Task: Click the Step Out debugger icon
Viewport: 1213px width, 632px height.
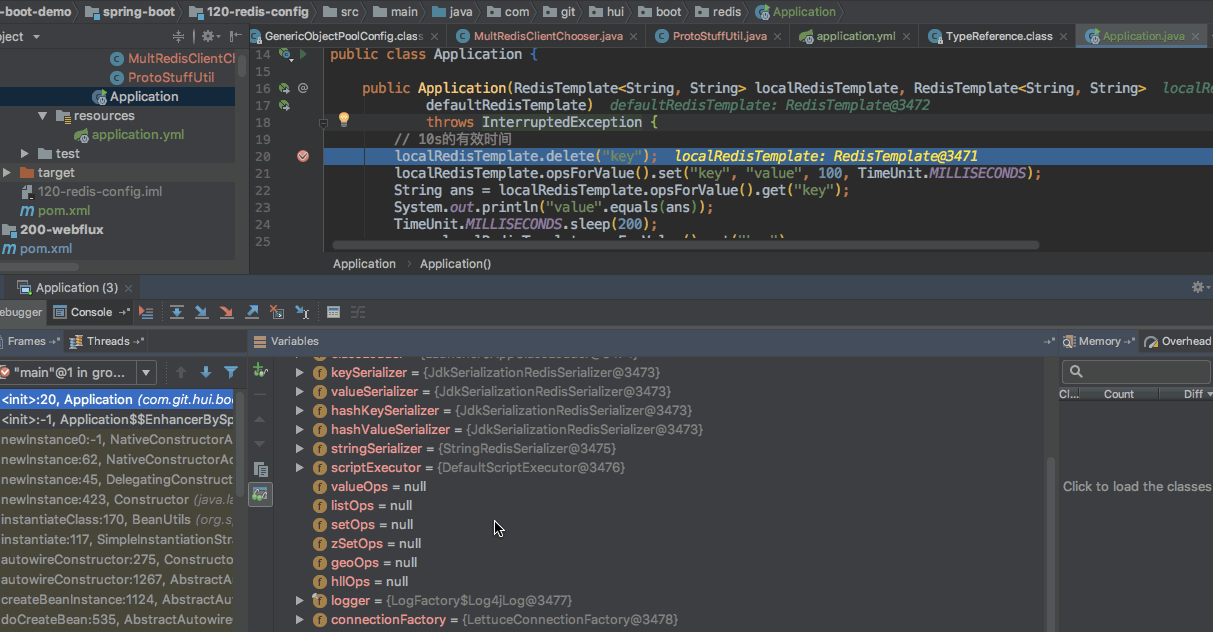Action: coord(252,312)
